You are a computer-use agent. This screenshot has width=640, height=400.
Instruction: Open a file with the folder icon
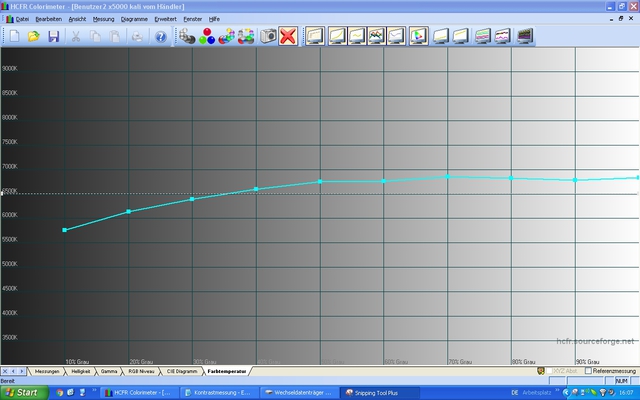coord(34,36)
